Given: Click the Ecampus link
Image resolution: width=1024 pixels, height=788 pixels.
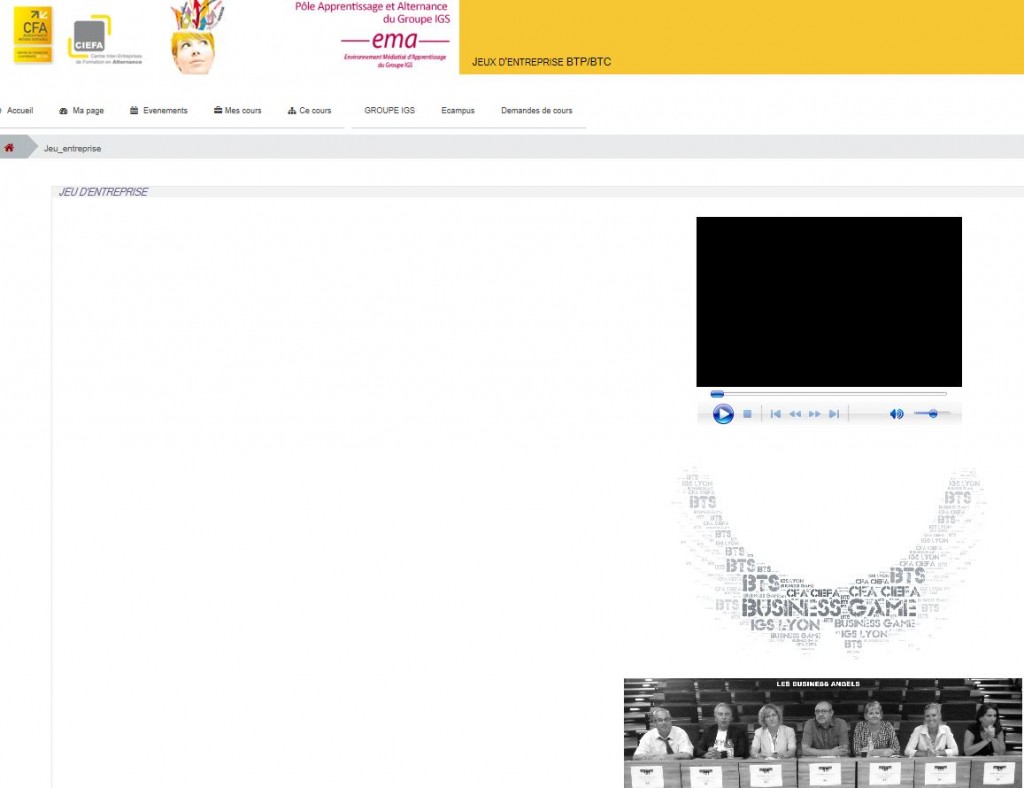Looking at the screenshot, I should [458, 111].
